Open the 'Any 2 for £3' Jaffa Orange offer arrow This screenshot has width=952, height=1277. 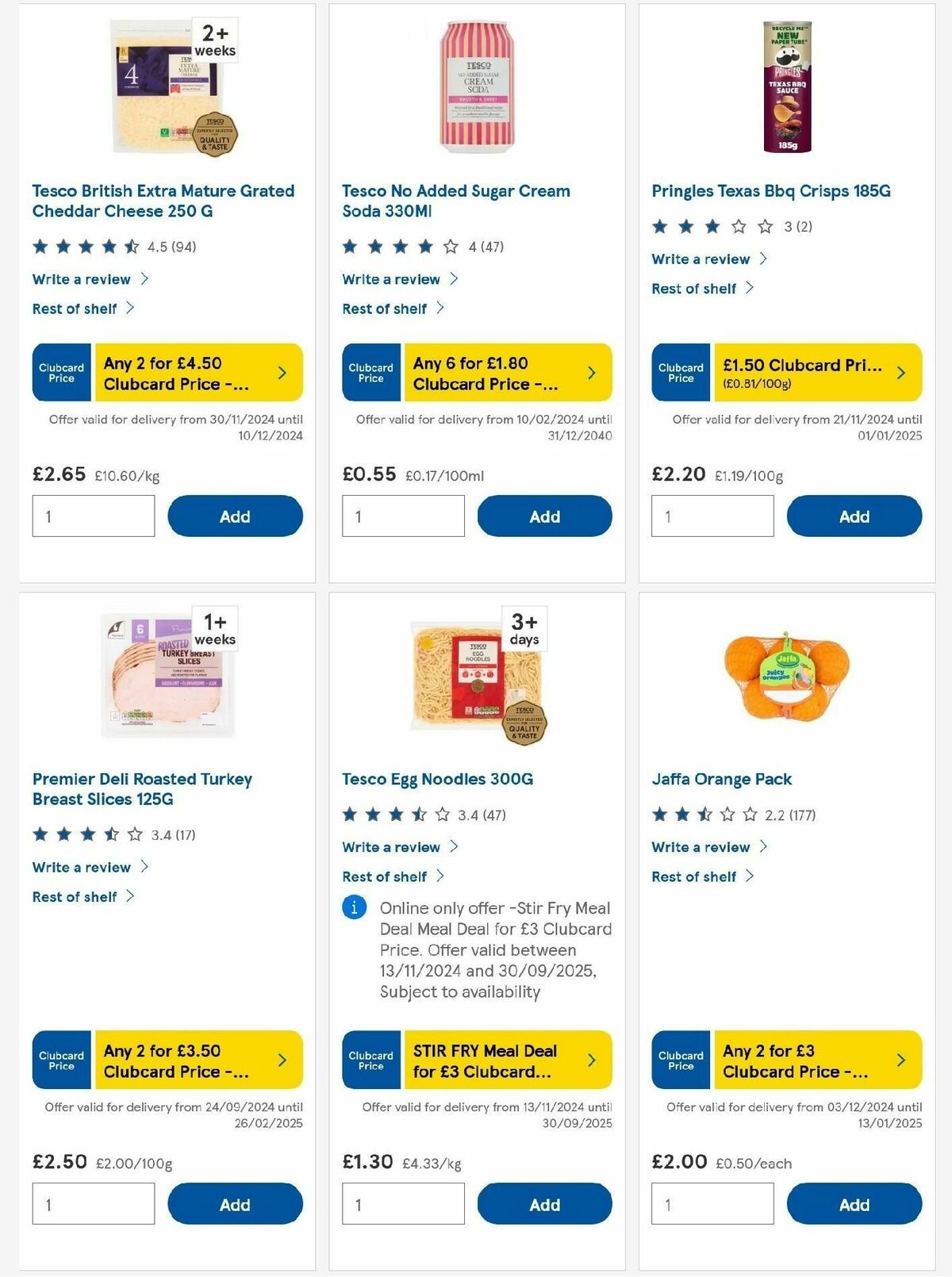pyautogui.click(x=900, y=1060)
